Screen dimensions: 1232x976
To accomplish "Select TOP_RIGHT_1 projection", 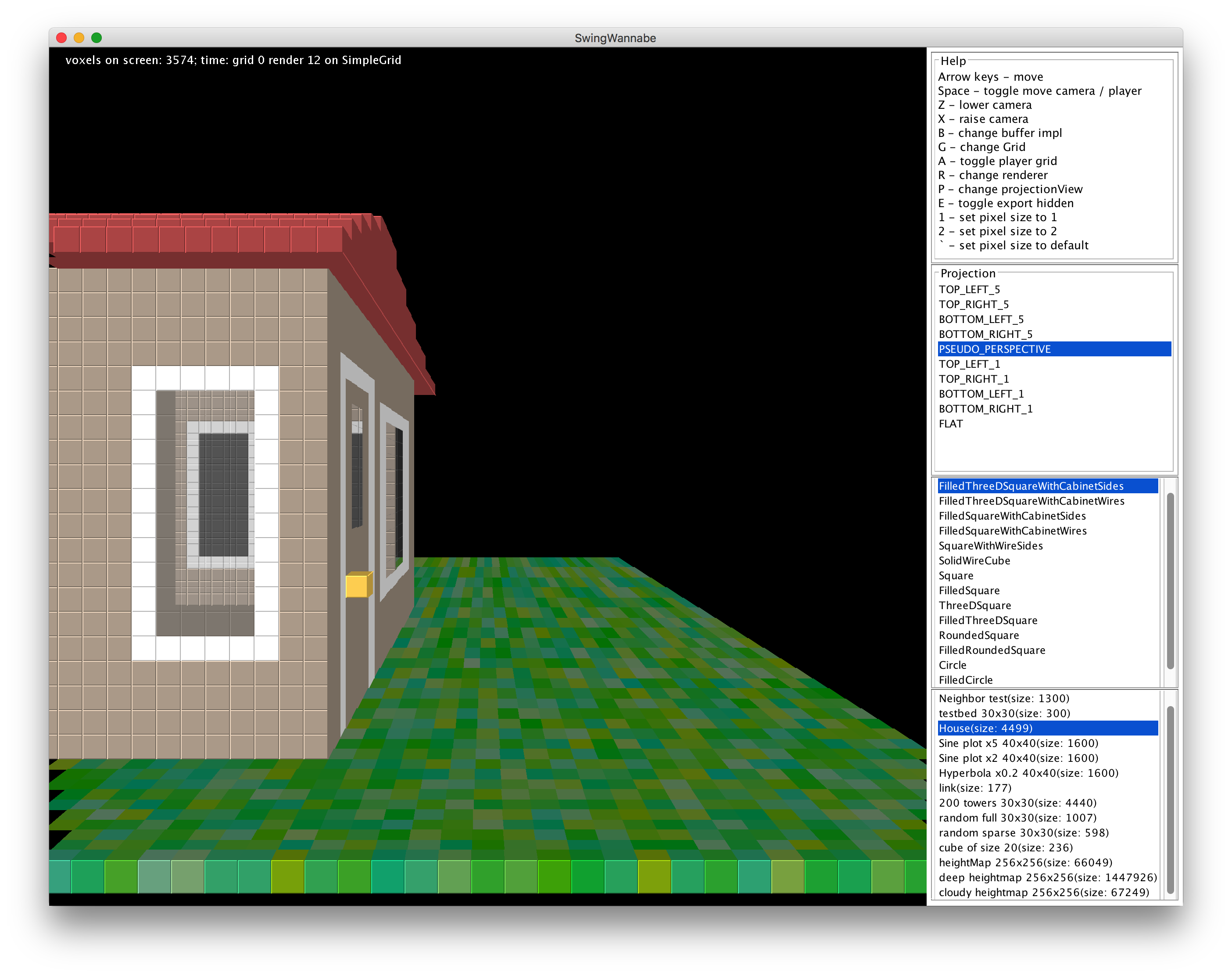I will (1054, 378).
